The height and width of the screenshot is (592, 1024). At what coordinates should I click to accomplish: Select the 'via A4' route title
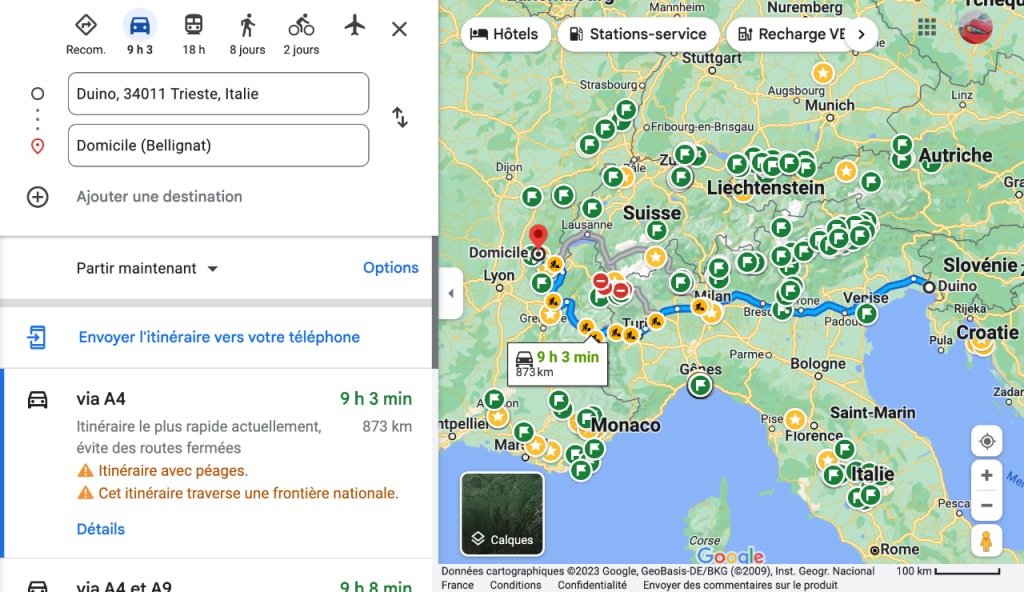101,399
